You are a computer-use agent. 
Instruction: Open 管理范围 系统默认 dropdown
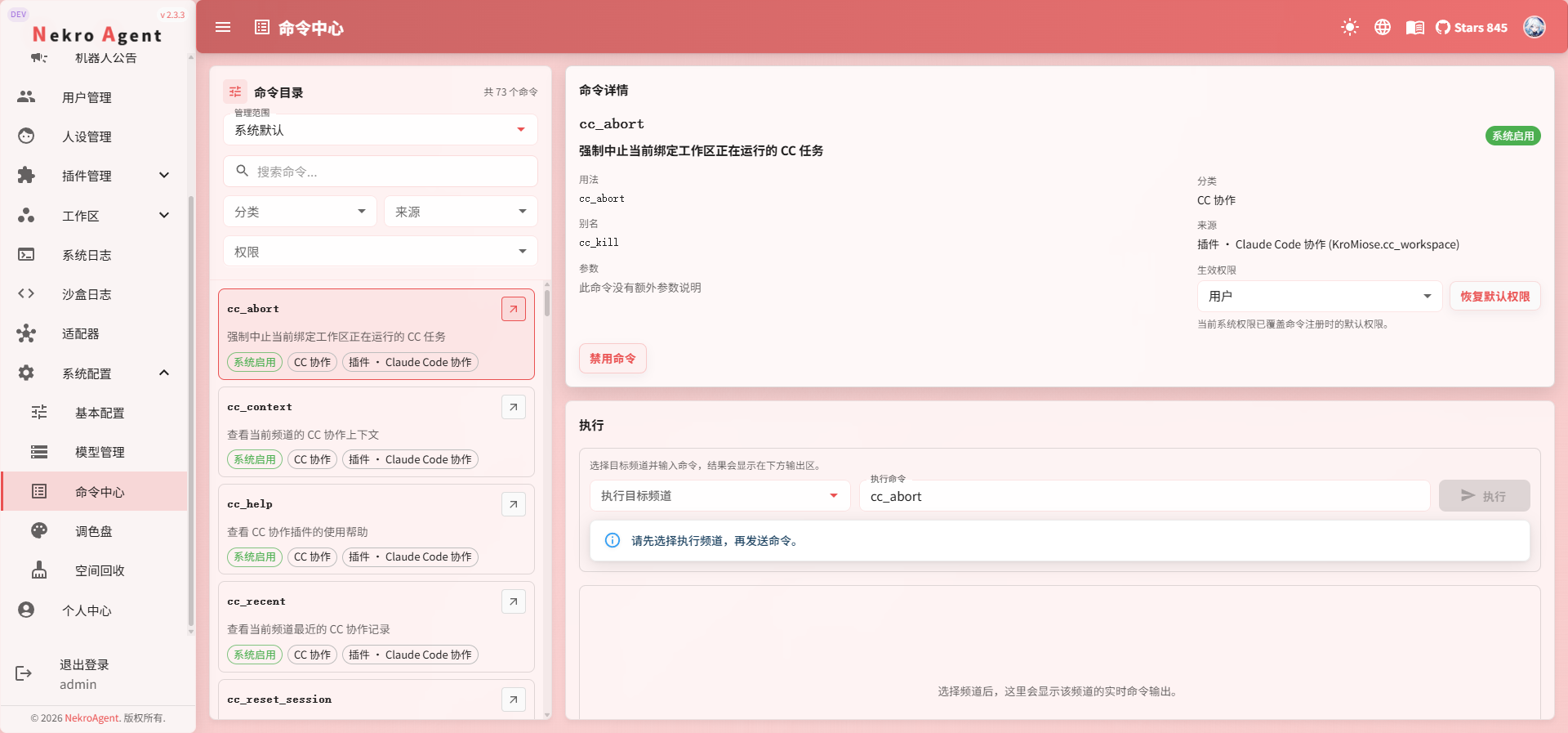click(x=380, y=130)
